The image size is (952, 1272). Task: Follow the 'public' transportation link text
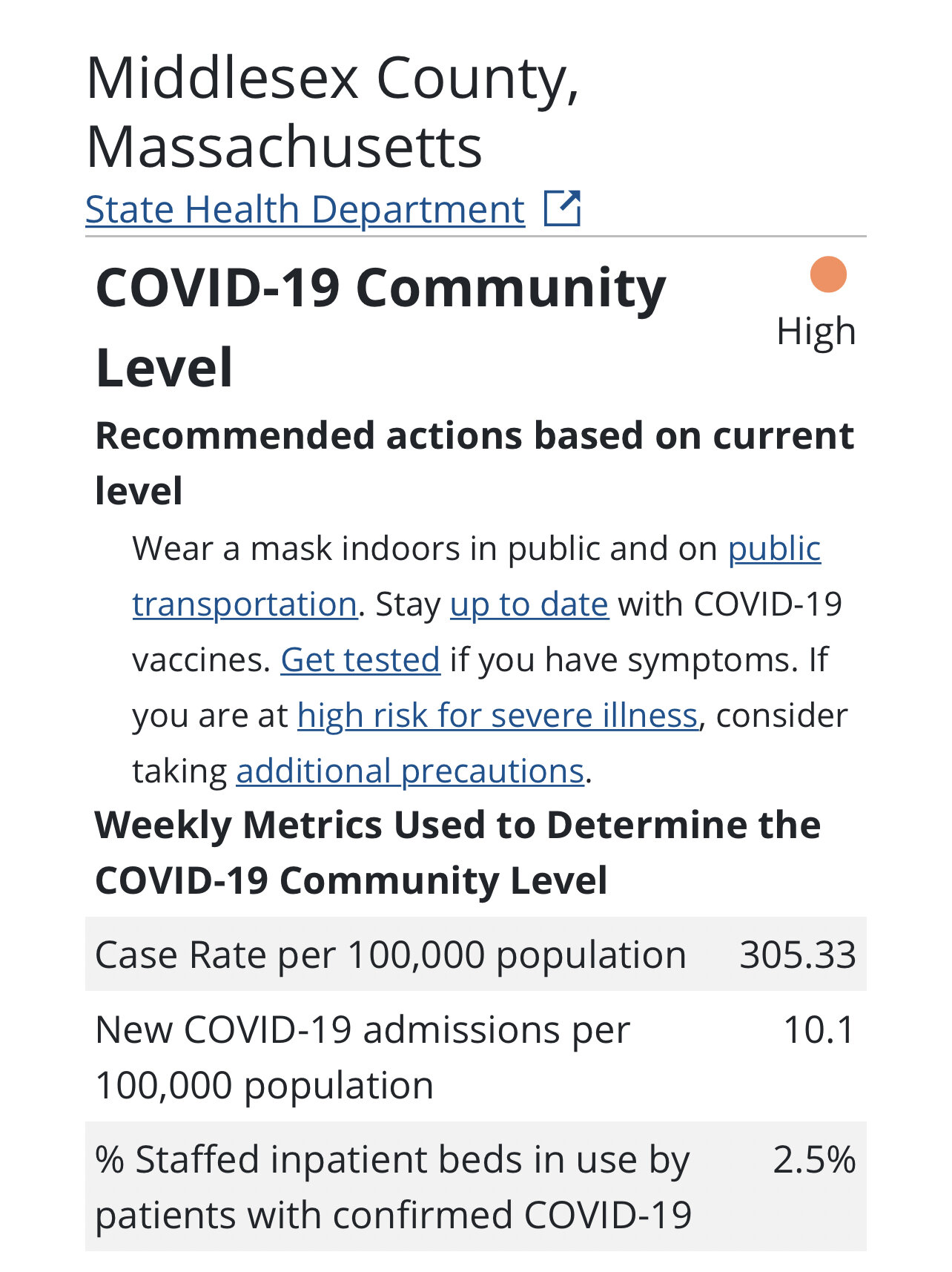point(774,550)
